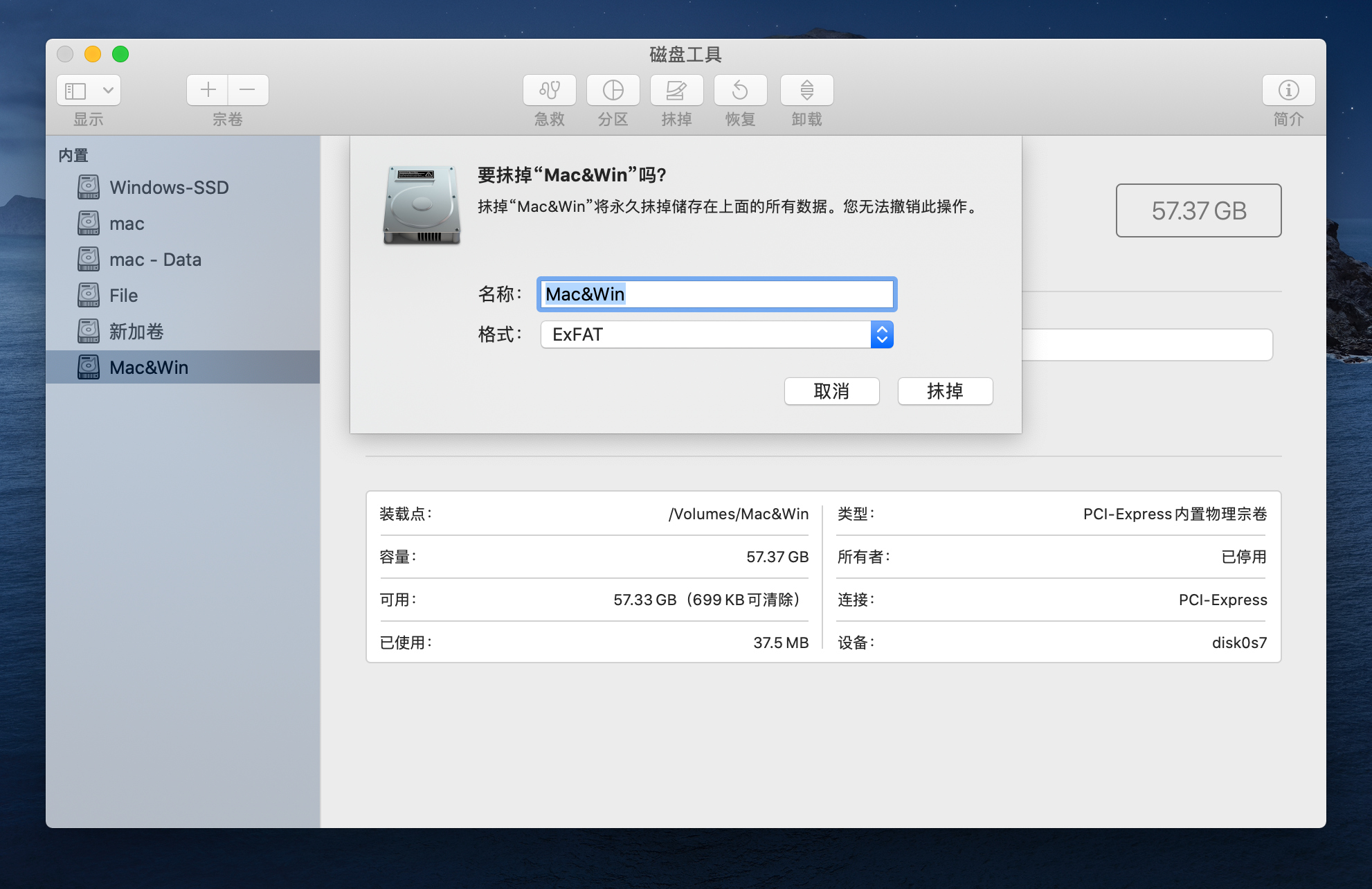
Task: Open 简介 to view disk info
Action: tap(1288, 90)
